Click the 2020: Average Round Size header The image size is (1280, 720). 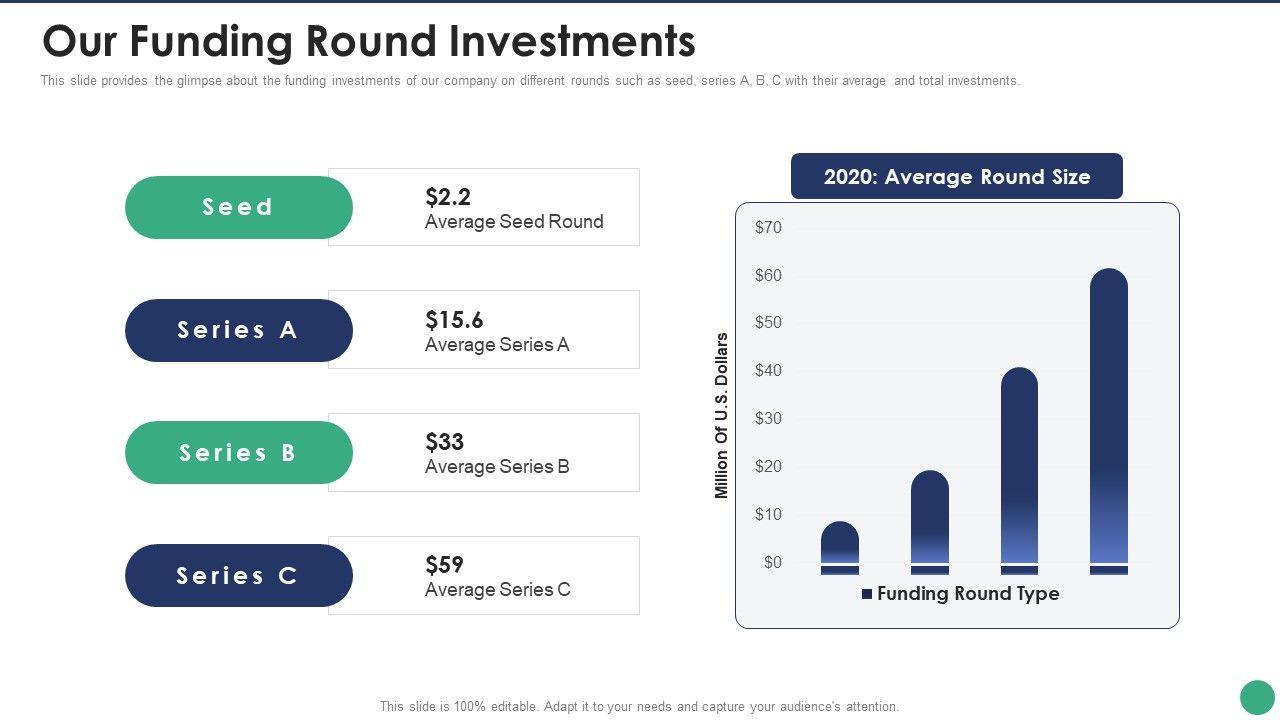coord(956,177)
